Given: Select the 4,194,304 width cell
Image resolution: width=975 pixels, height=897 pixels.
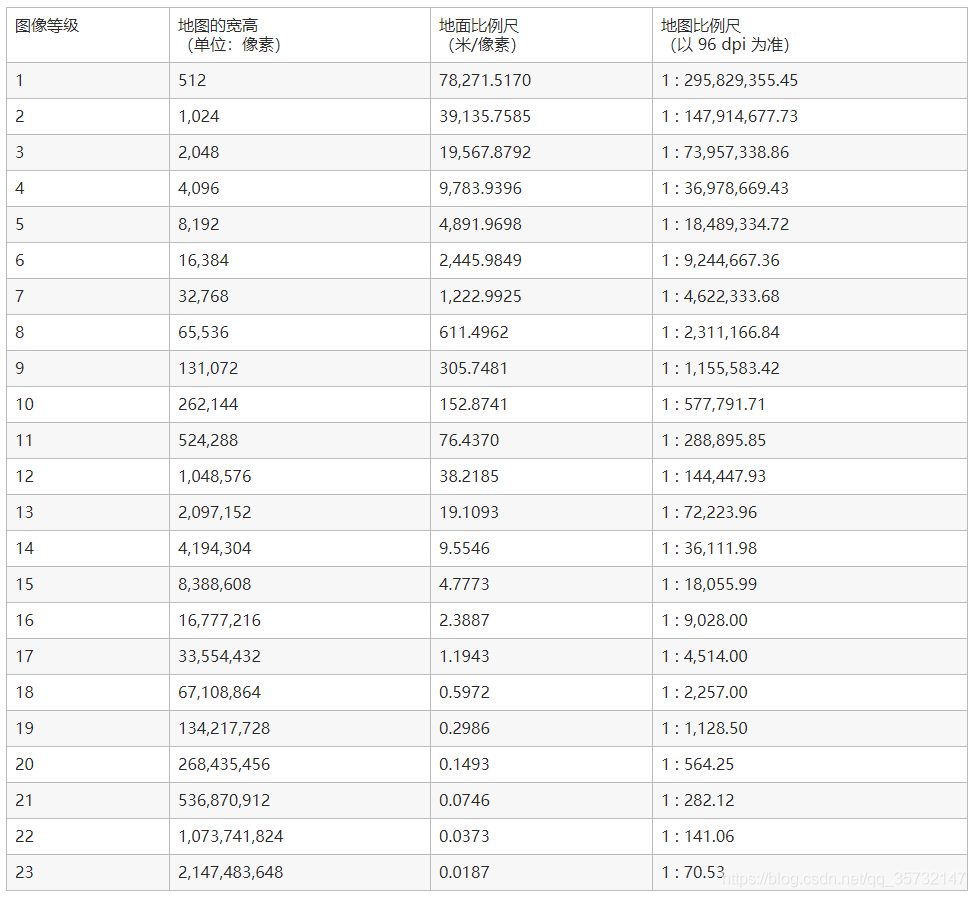Looking at the screenshot, I should point(215,548).
